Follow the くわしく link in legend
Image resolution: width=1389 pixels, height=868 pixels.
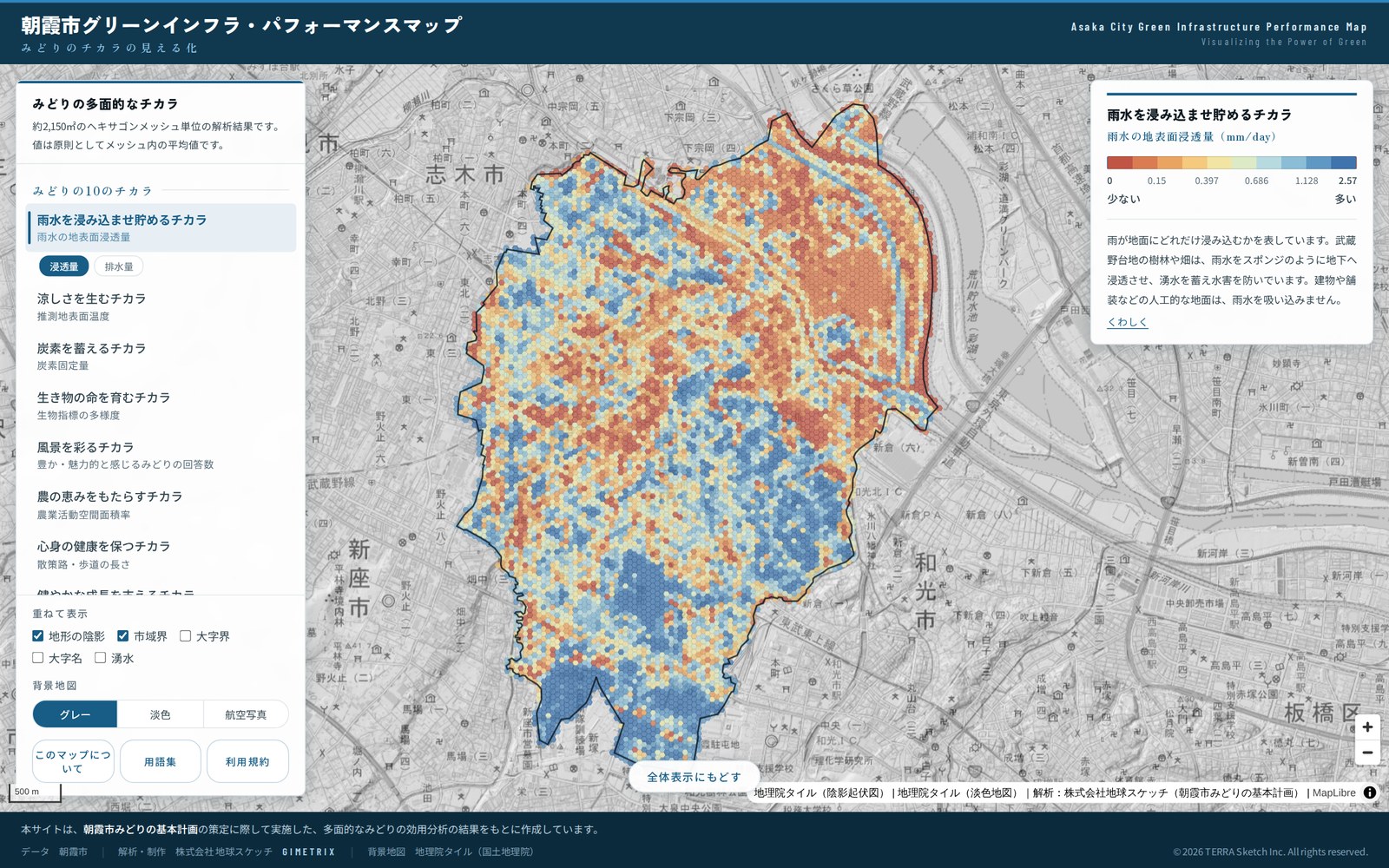pos(1127,322)
